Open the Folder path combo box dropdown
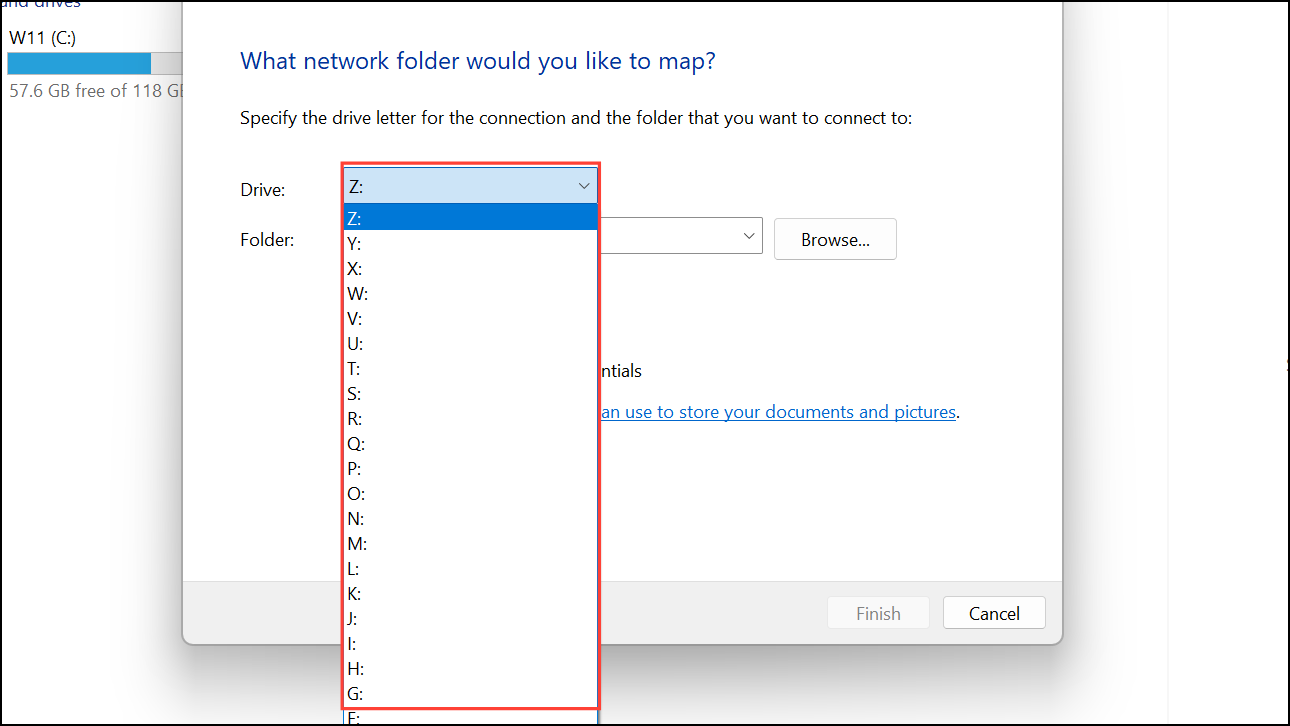Viewport: 1290px width, 726px height. 748,235
